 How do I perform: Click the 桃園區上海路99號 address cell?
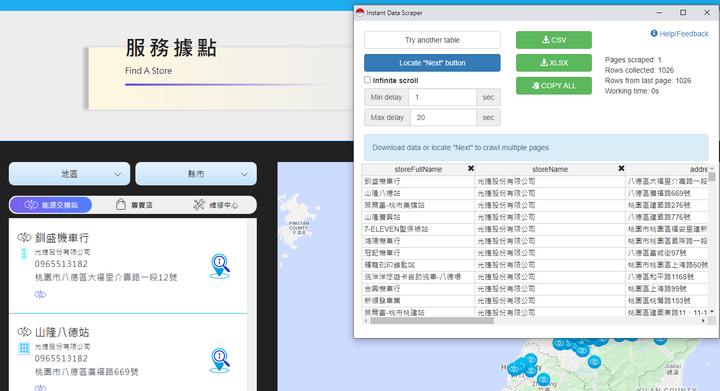[x=667, y=289]
